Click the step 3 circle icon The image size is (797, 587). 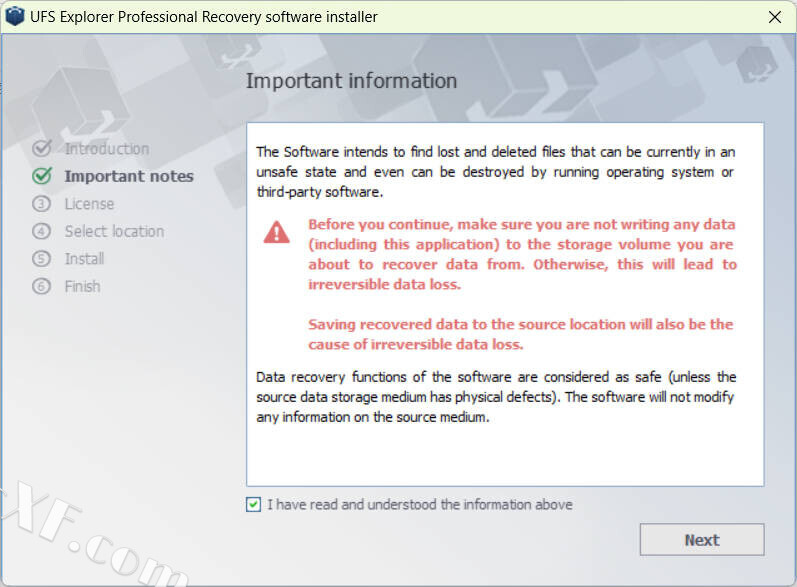click(x=42, y=204)
